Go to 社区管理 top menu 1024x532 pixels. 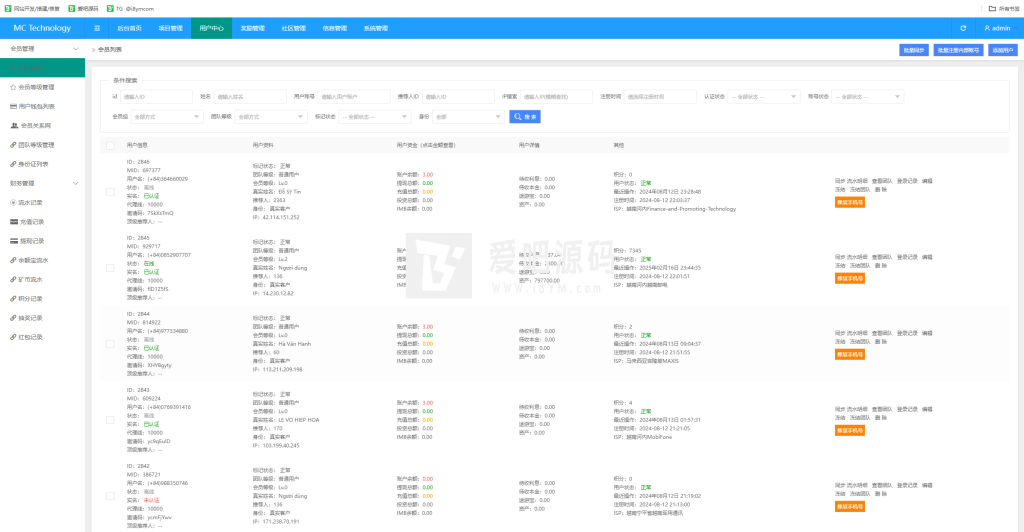294,28
